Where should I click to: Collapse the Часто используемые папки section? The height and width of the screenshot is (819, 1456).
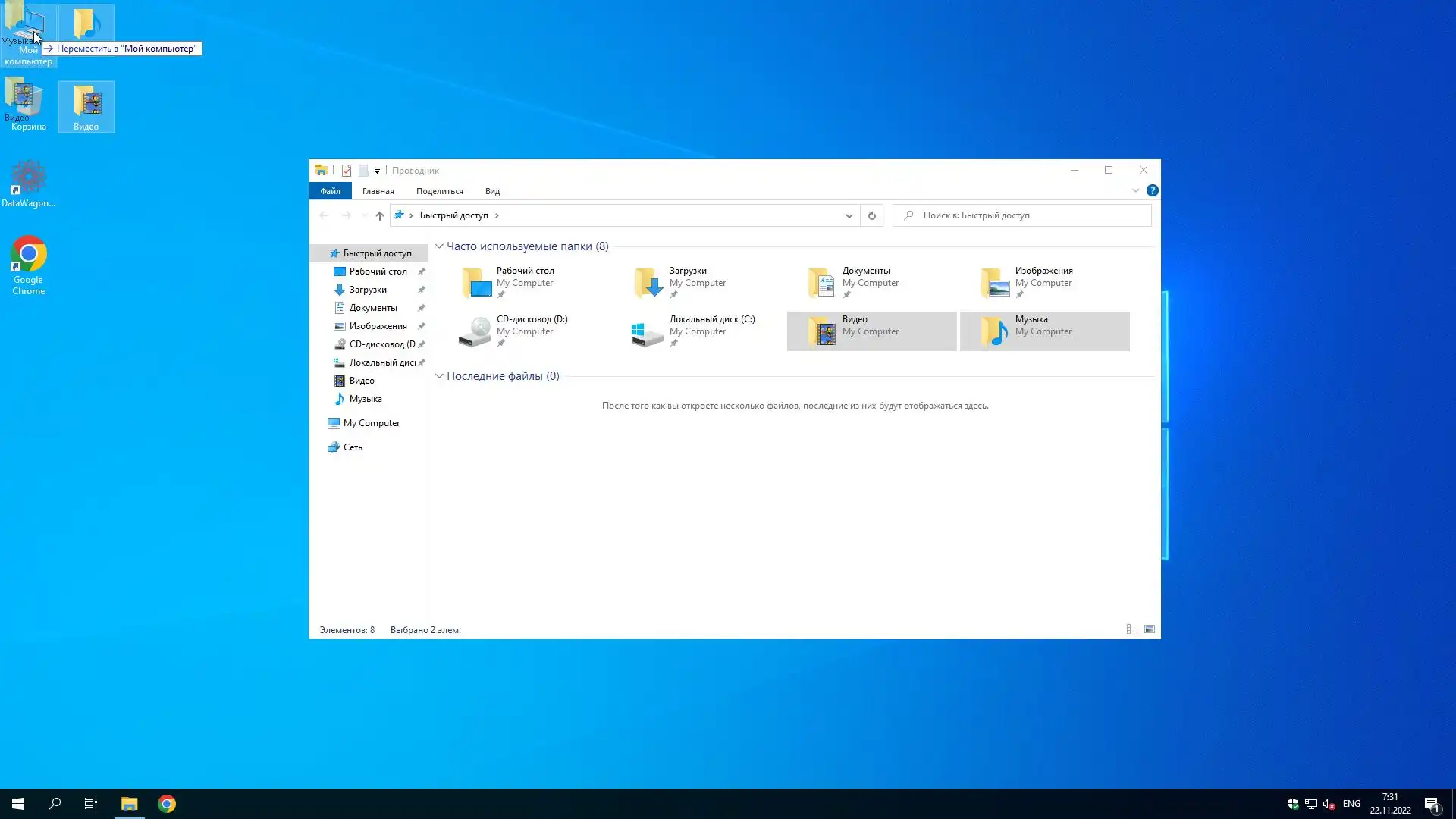click(439, 246)
